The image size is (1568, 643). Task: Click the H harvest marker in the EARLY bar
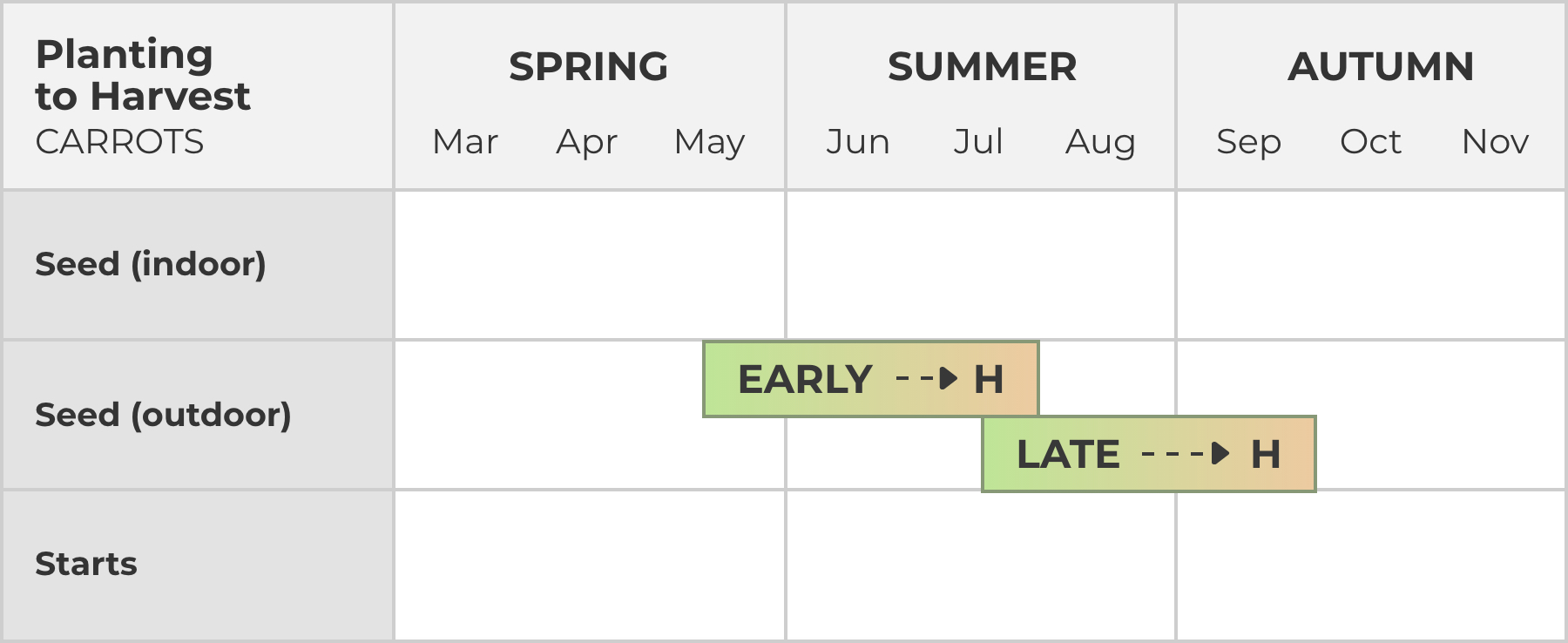pyautogui.click(x=989, y=379)
